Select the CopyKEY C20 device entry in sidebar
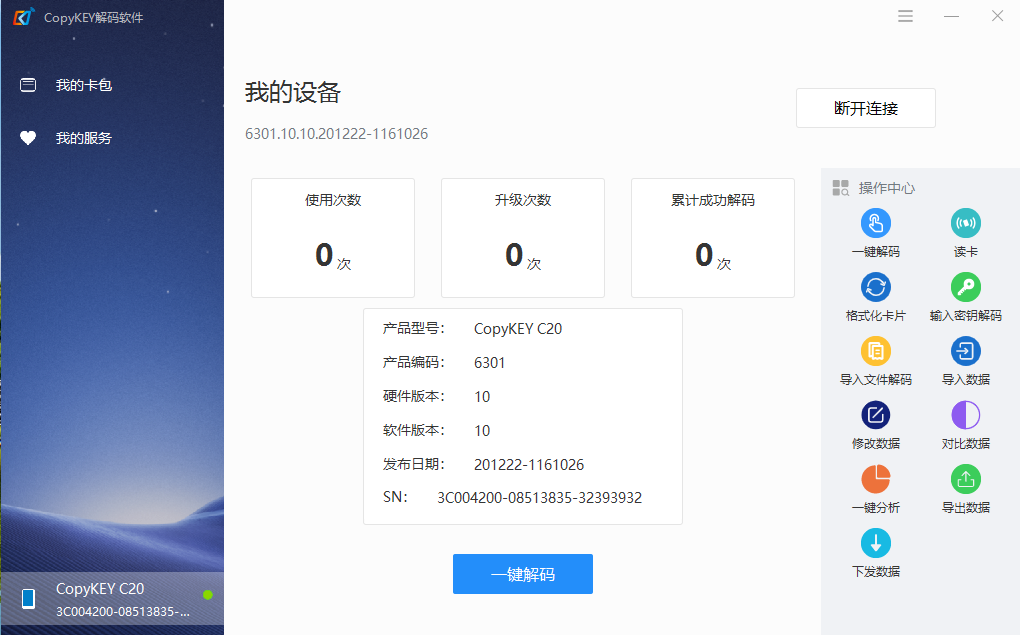Viewport: 1020px width, 635px height. (x=112, y=599)
